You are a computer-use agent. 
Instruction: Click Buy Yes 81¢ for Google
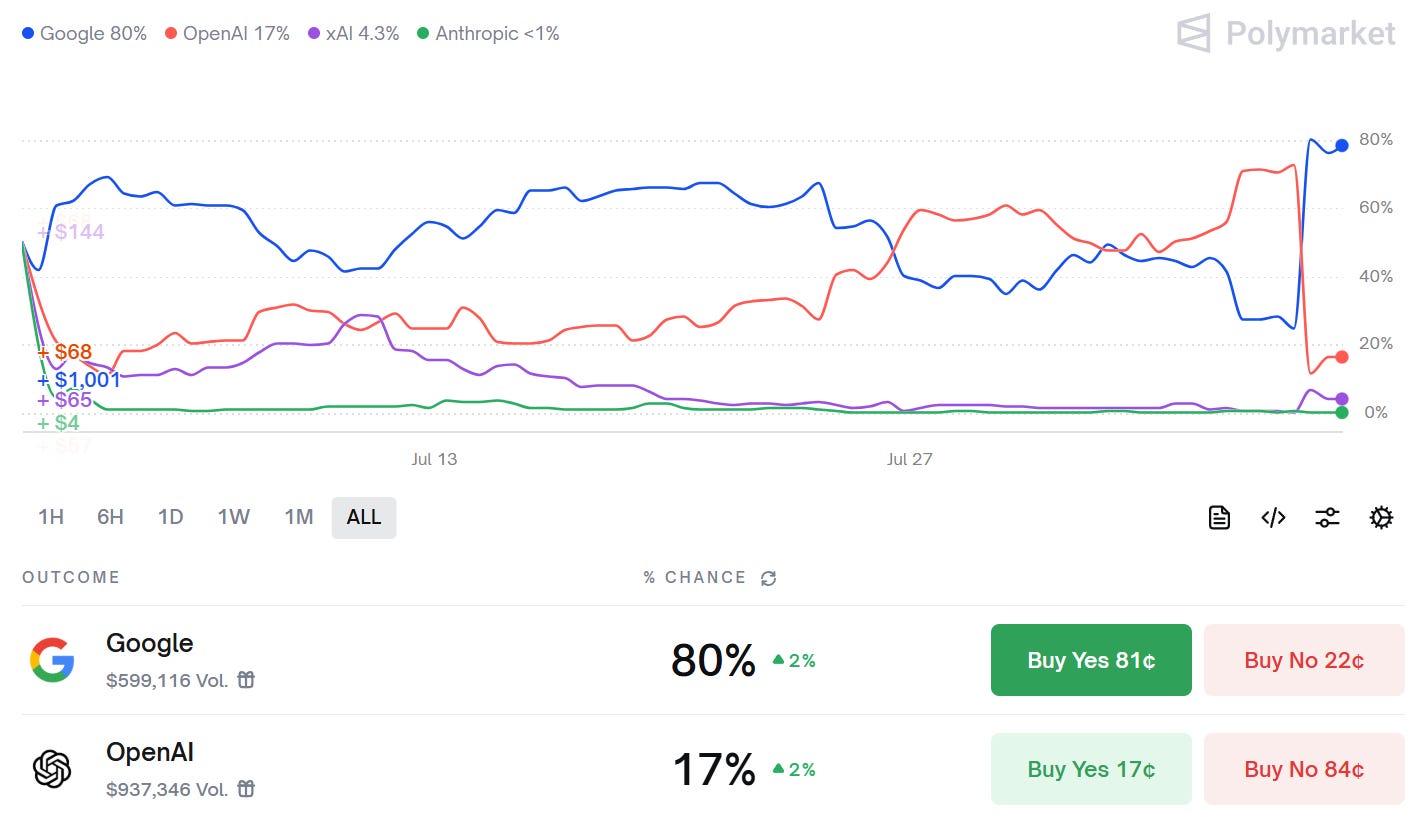click(1091, 660)
